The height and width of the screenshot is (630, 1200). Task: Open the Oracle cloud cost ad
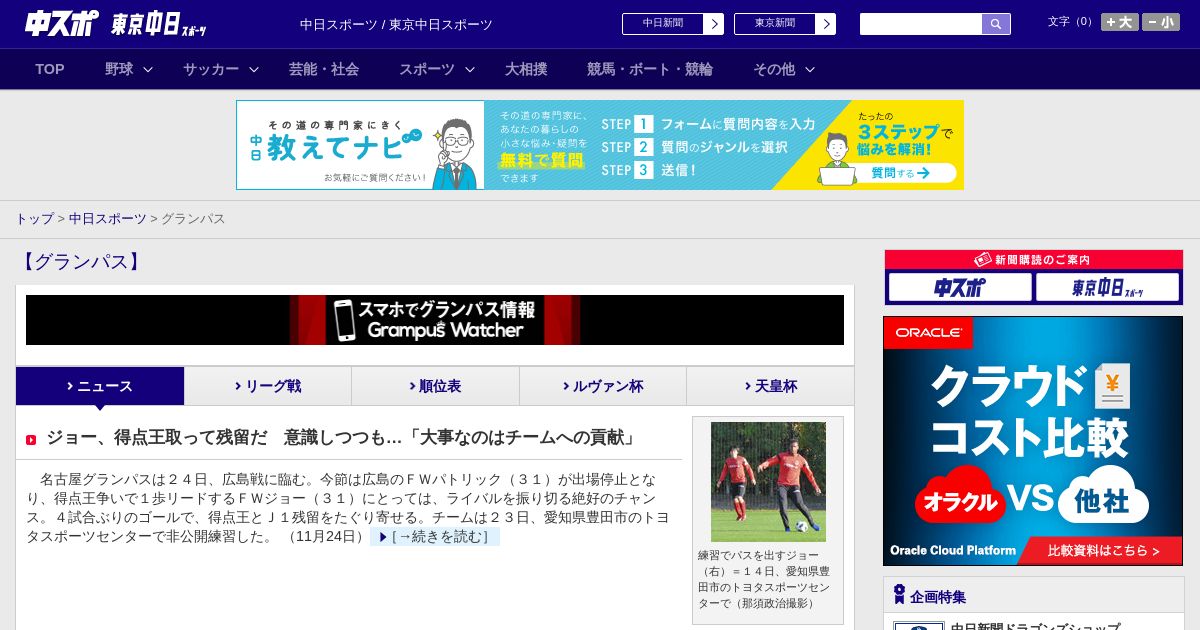click(1033, 441)
